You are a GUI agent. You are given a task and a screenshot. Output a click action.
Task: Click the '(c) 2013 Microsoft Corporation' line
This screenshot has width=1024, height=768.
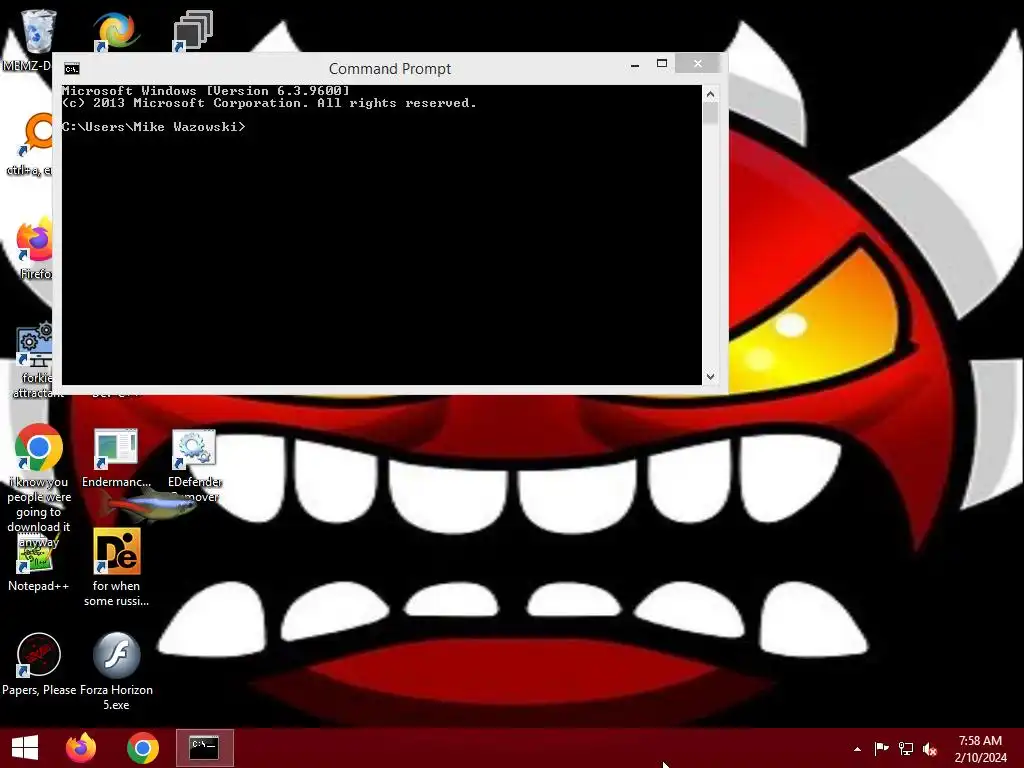tap(269, 103)
